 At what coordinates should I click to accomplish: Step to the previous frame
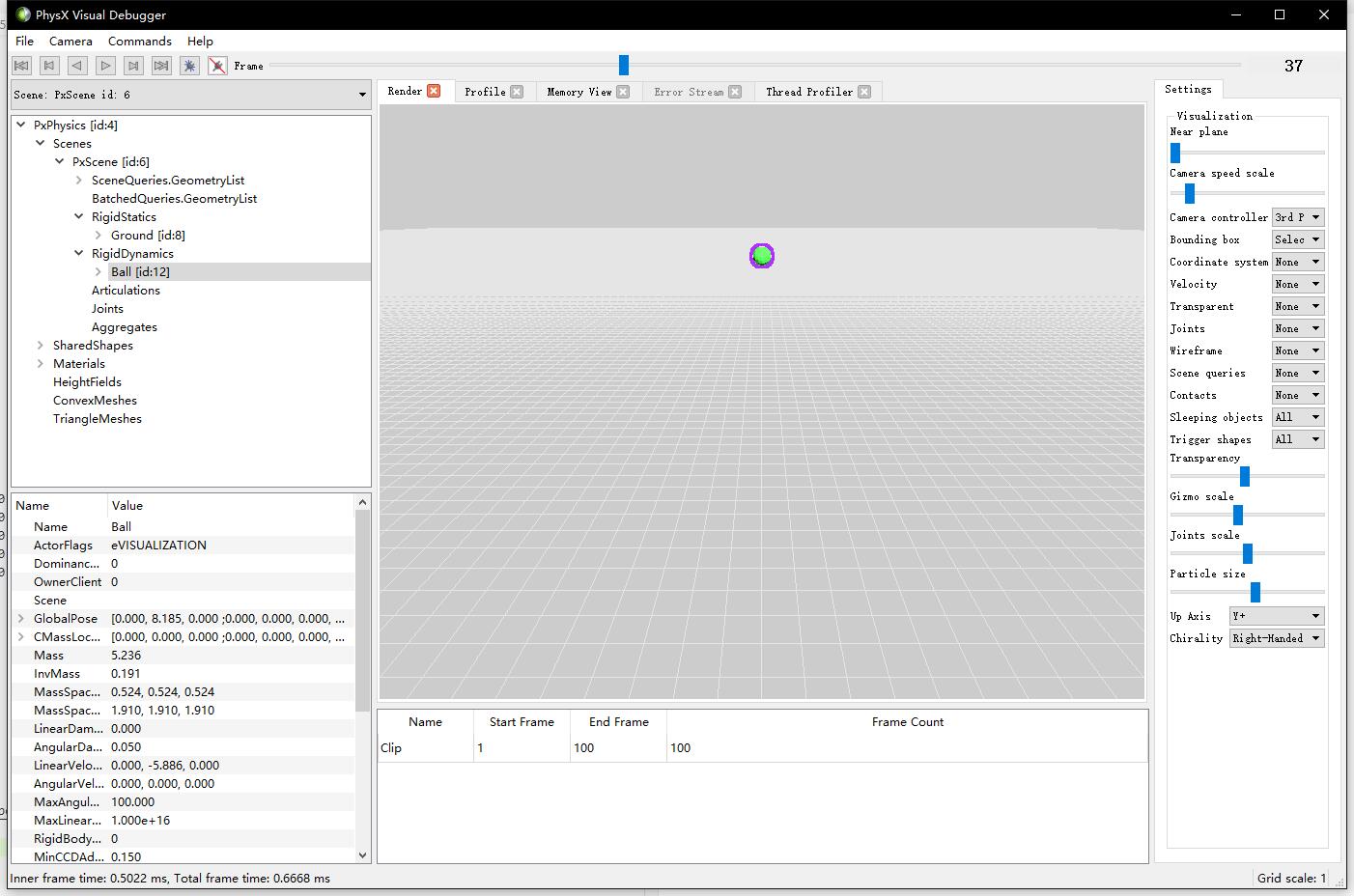click(x=49, y=66)
